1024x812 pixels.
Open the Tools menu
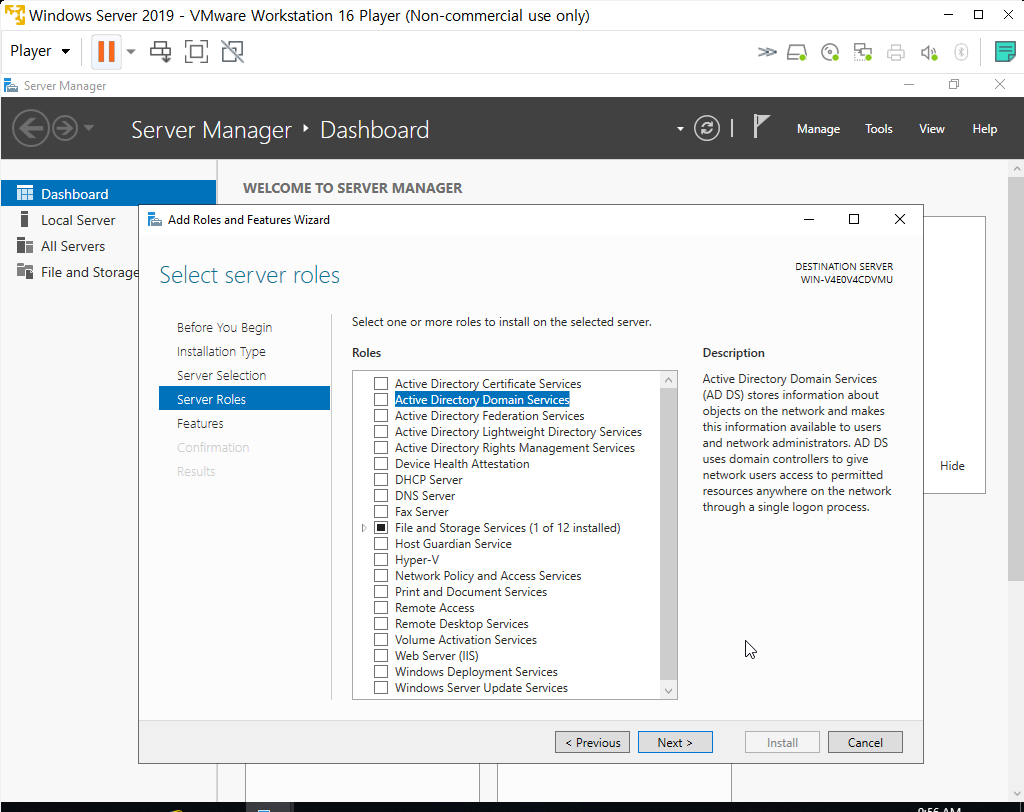[x=878, y=129]
